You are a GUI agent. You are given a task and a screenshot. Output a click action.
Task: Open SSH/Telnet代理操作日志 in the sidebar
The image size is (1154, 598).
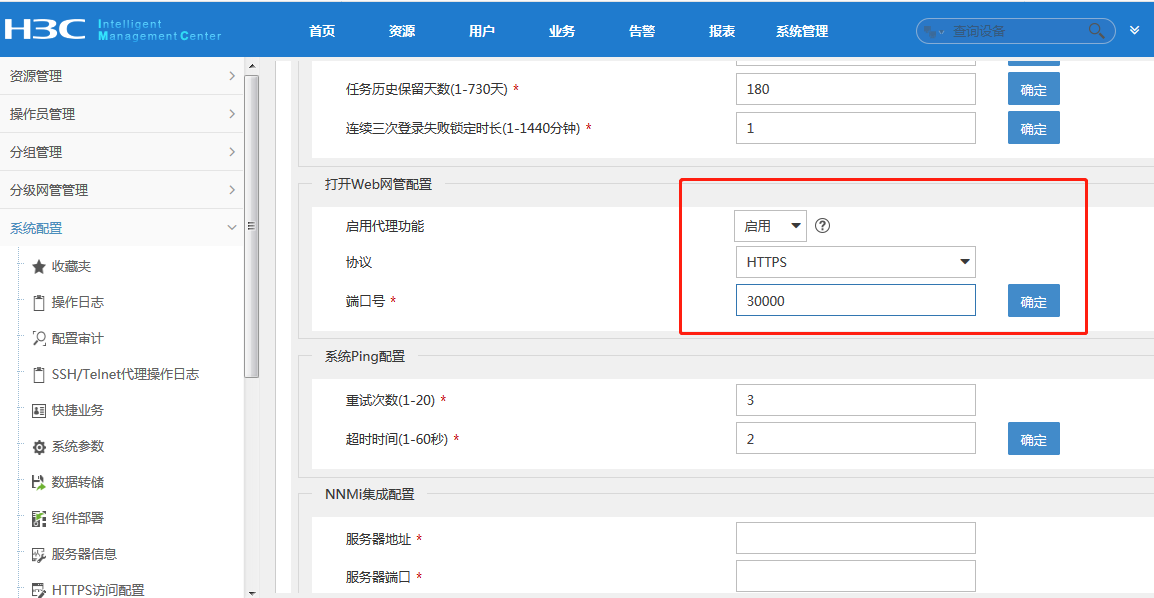click(125, 374)
